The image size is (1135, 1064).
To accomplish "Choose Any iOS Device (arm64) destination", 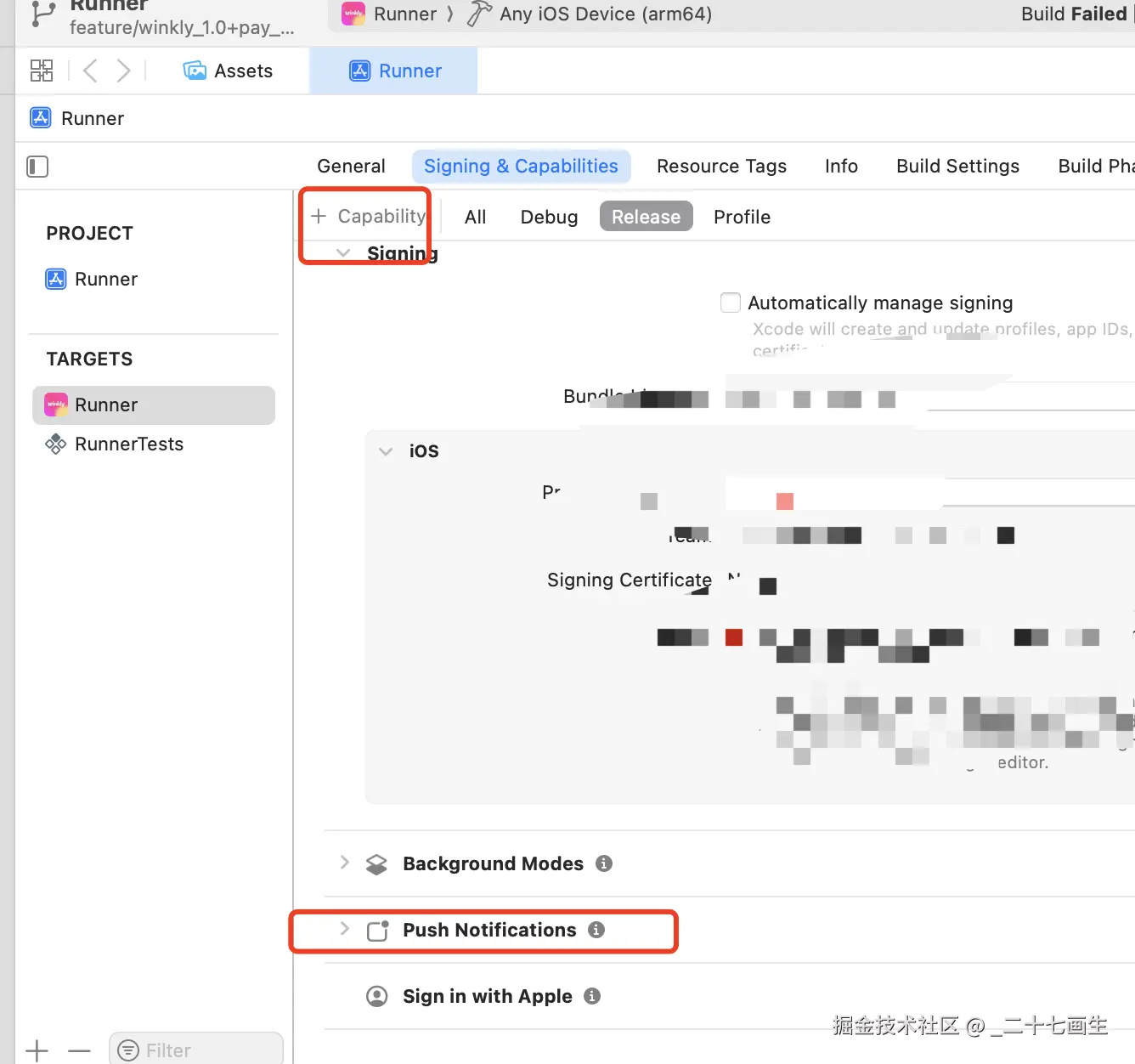I will coord(605,14).
